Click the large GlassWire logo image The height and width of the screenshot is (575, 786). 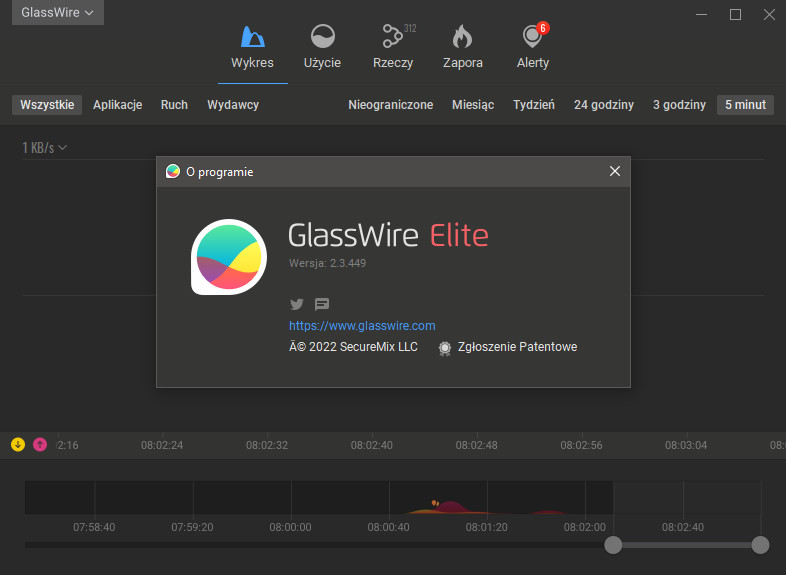(229, 257)
